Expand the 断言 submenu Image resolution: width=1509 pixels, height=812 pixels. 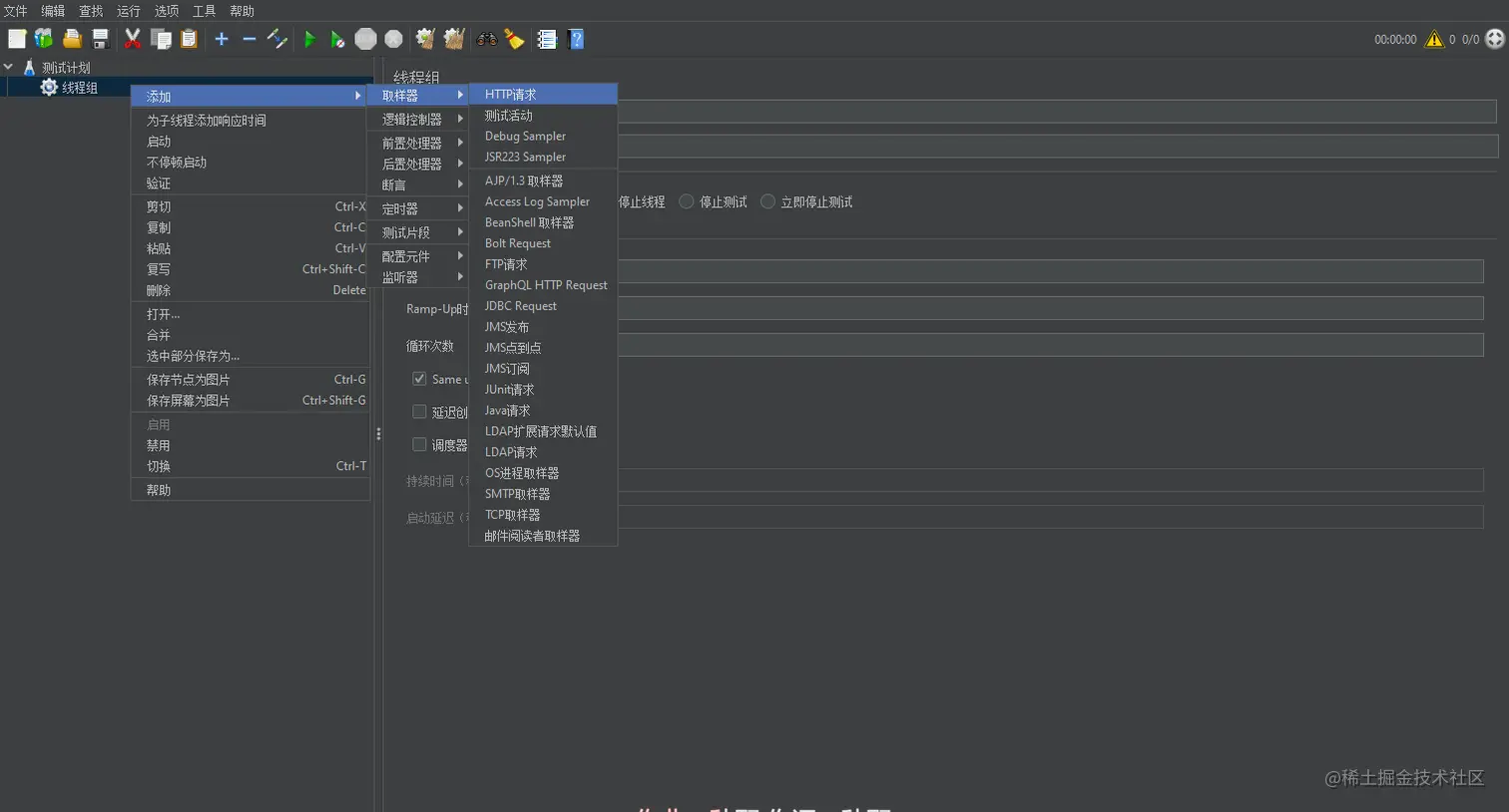418,185
